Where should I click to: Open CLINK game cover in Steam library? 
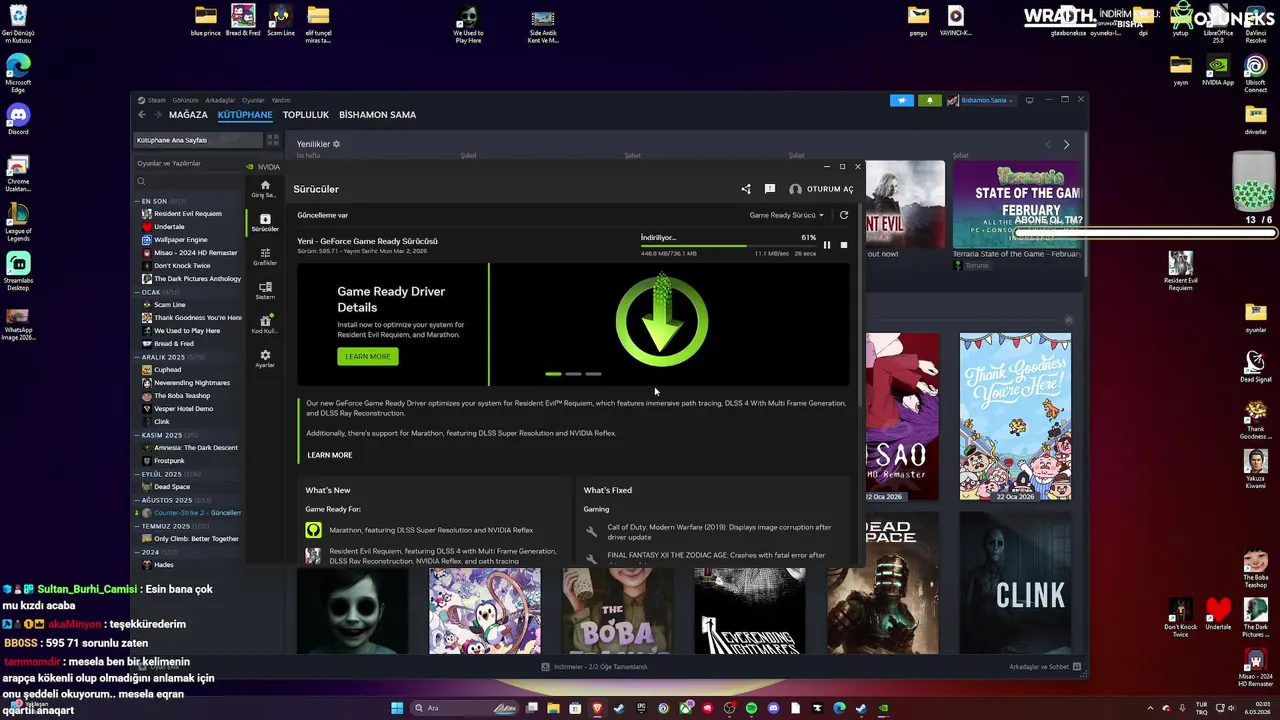point(1015,582)
